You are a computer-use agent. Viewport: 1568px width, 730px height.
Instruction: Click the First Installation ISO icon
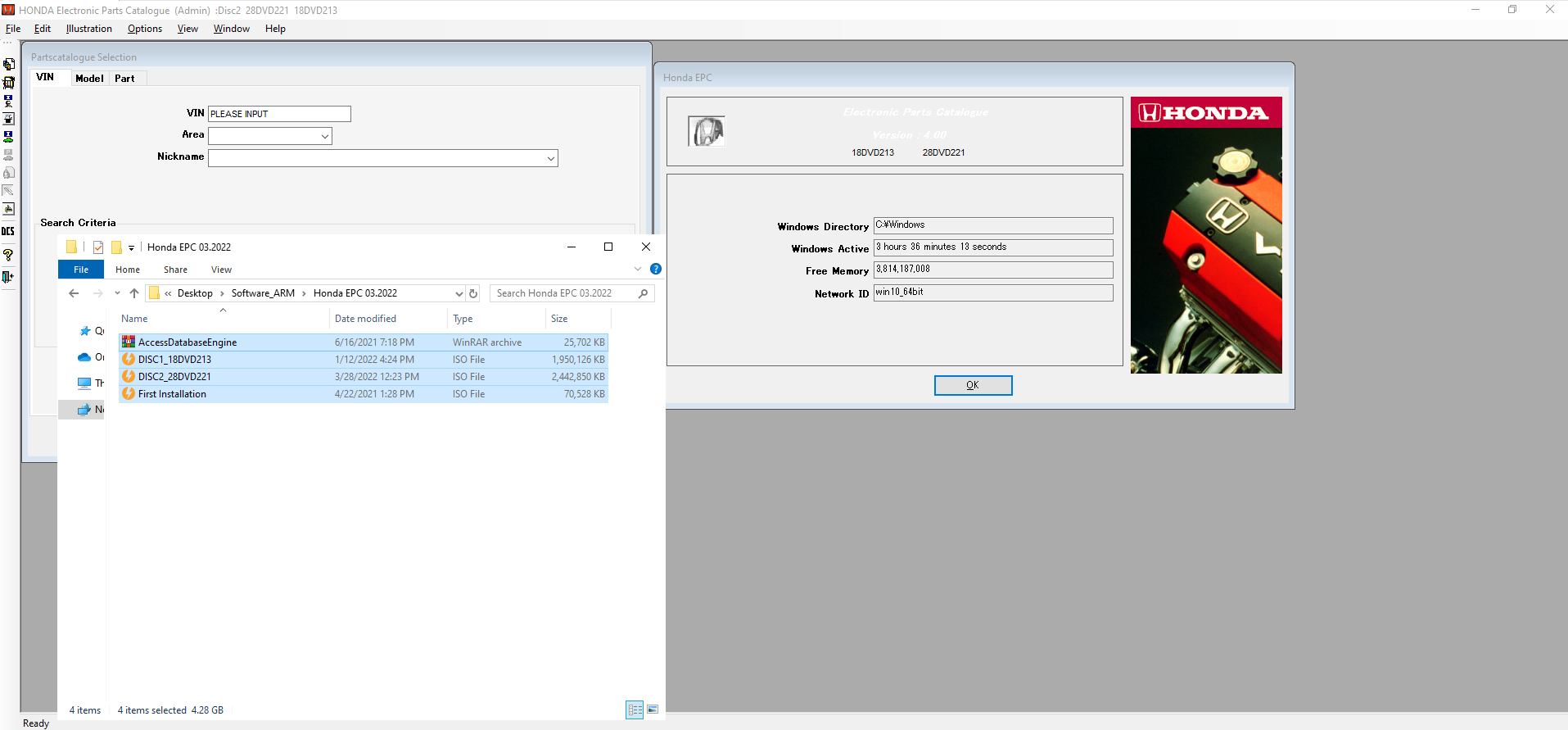(x=129, y=393)
